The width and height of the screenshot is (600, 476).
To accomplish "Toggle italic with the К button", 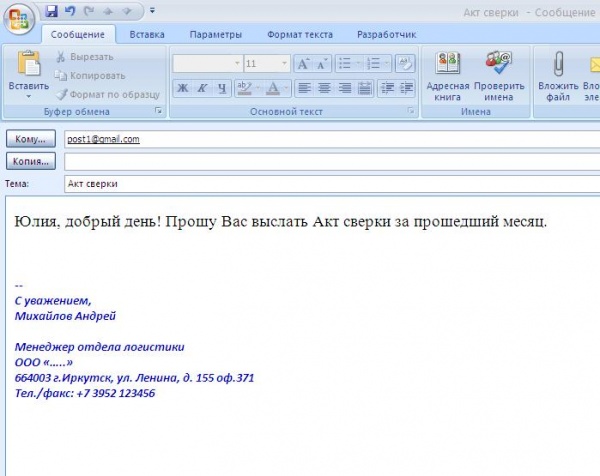I will pyautogui.click(x=202, y=88).
